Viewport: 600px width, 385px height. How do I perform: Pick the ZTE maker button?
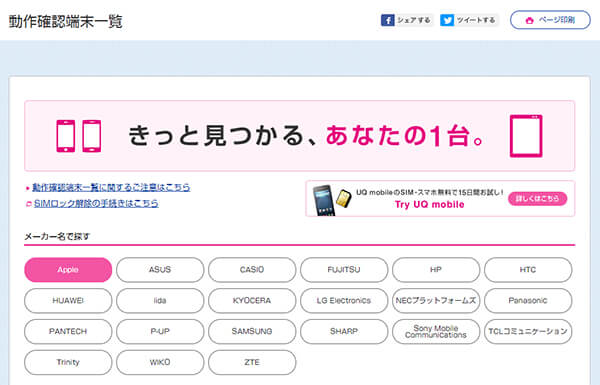252,362
